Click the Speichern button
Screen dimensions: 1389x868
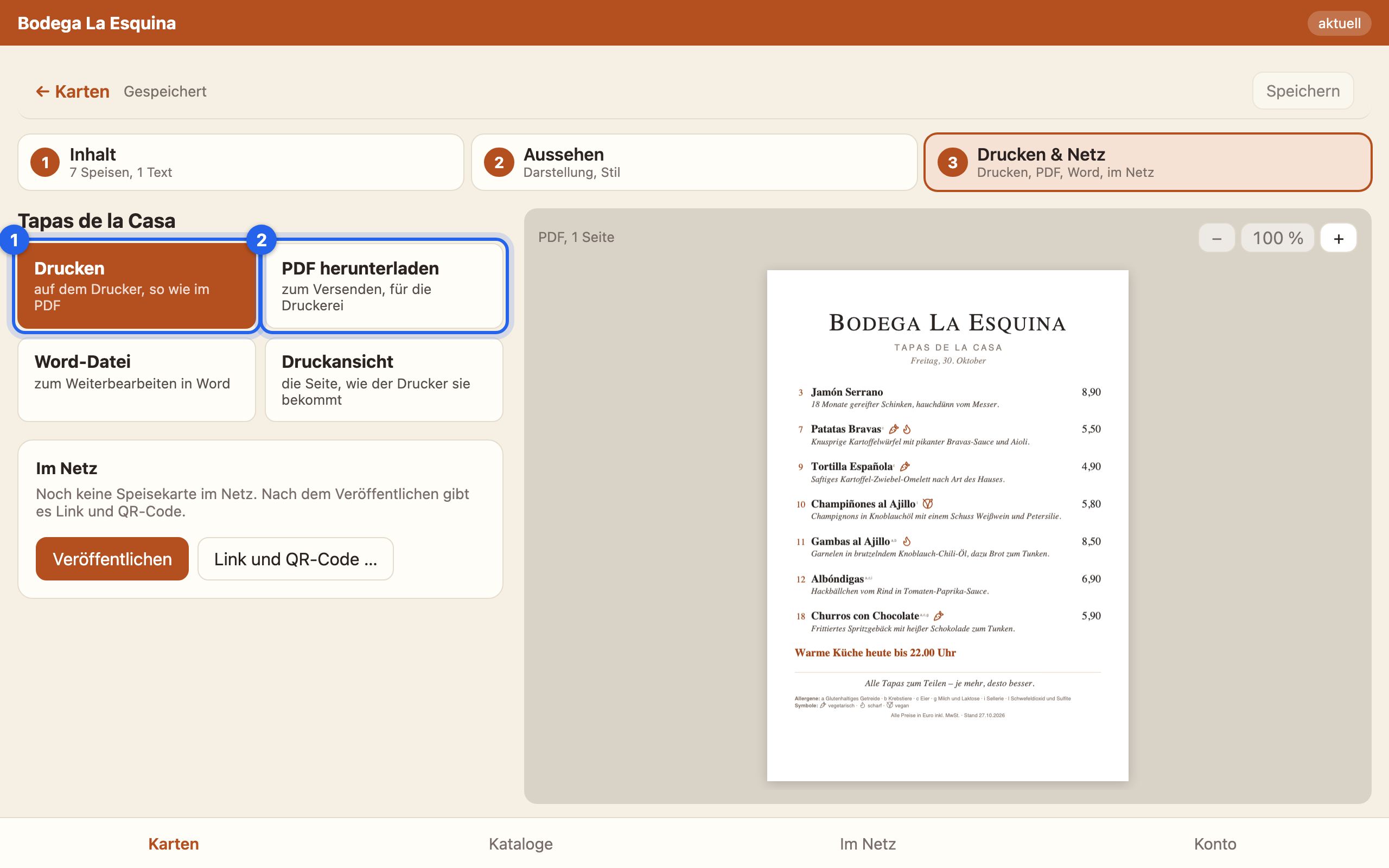click(x=1302, y=91)
